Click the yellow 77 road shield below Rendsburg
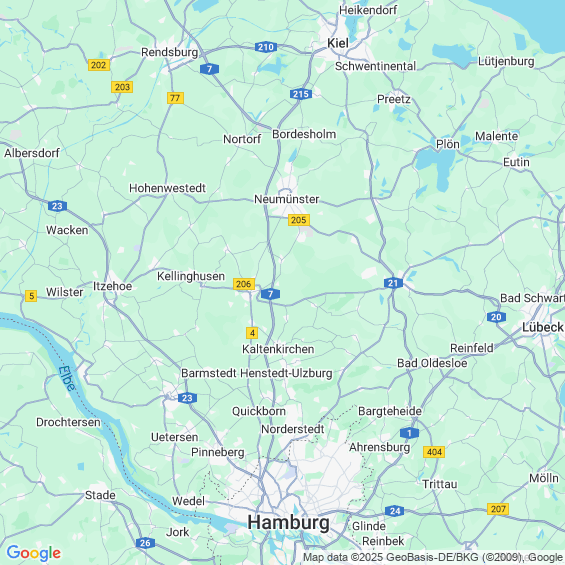The width and height of the screenshot is (565, 565). [175, 98]
